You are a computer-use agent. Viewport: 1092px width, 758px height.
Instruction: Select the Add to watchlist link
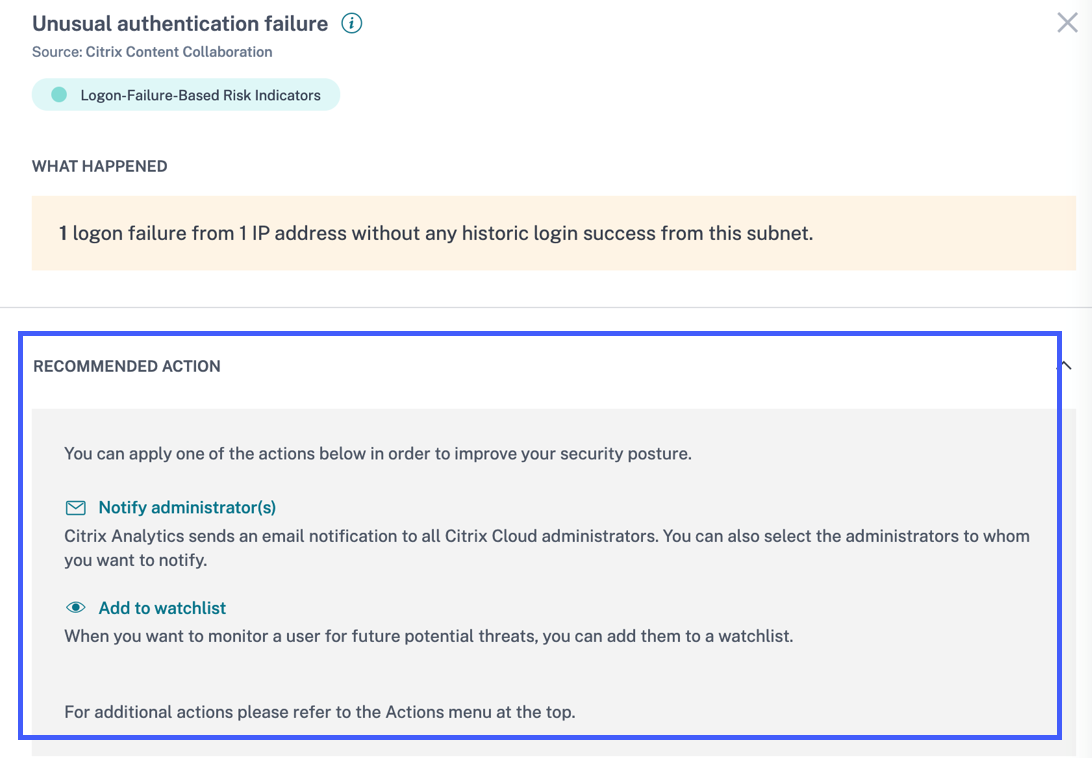click(x=162, y=608)
